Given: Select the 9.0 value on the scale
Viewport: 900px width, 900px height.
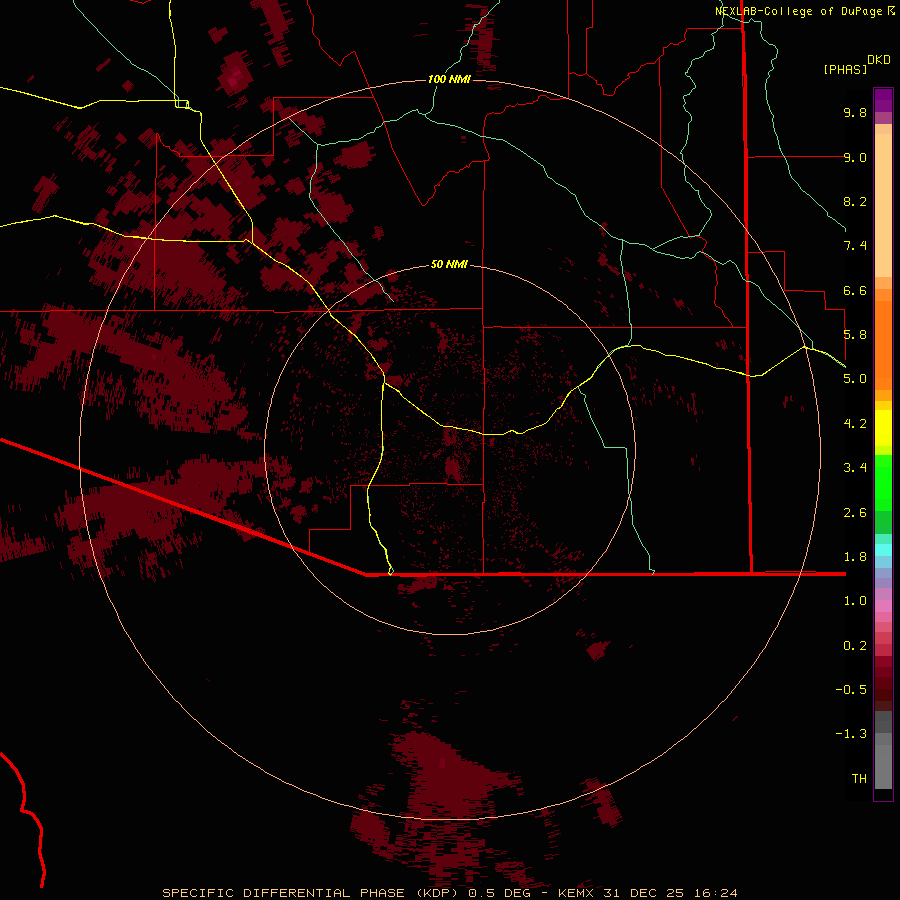Looking at the screenshot, I should tap(855, 157).
